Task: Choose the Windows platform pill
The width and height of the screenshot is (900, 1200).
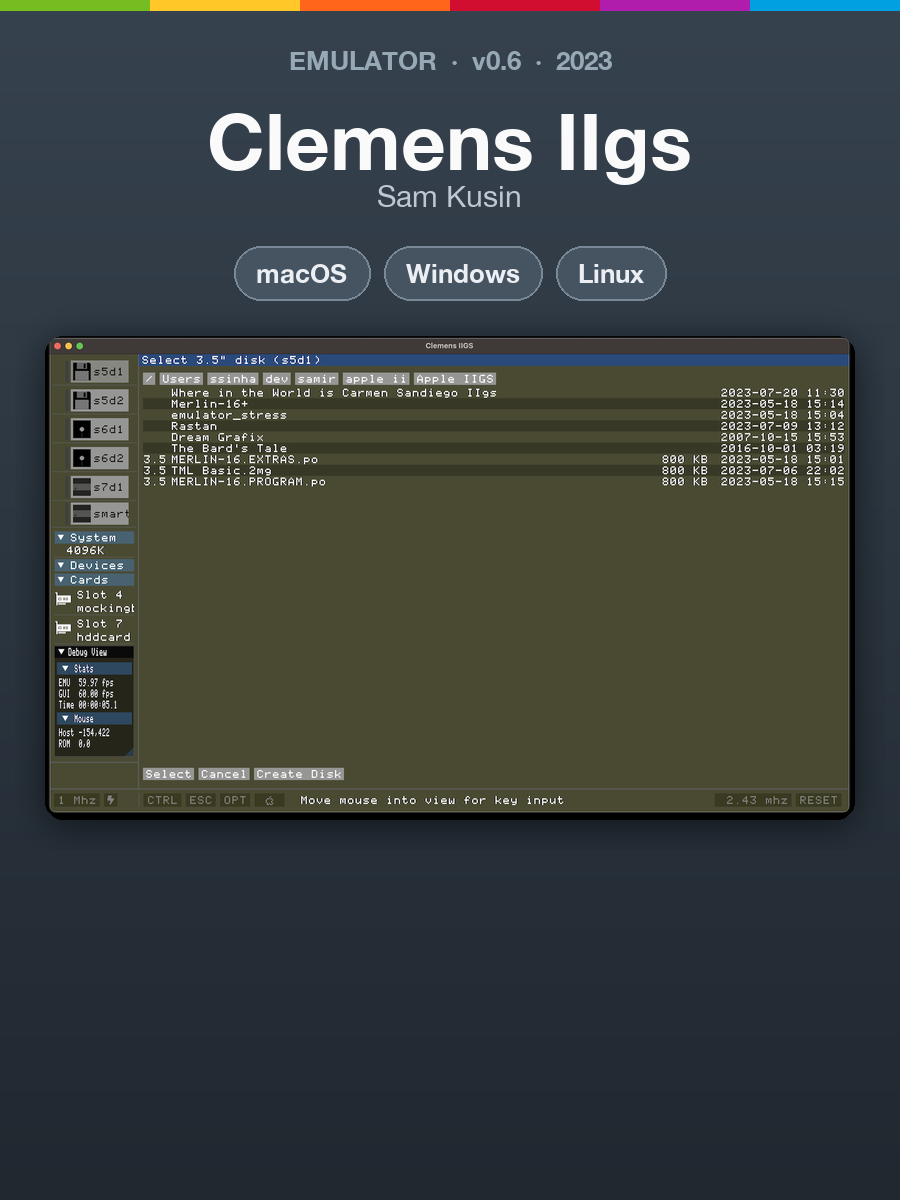Action: point(463,274)
